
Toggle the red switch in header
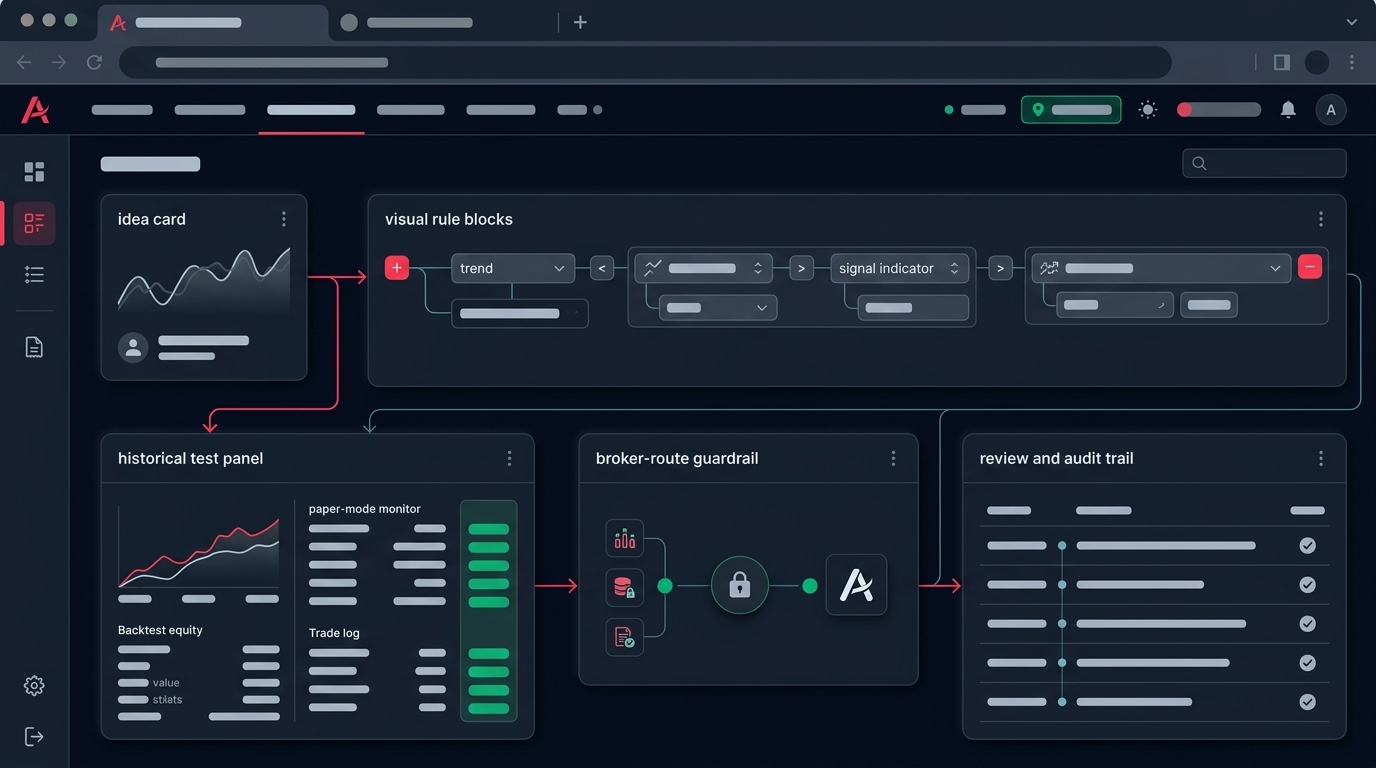coord(1219,110)
